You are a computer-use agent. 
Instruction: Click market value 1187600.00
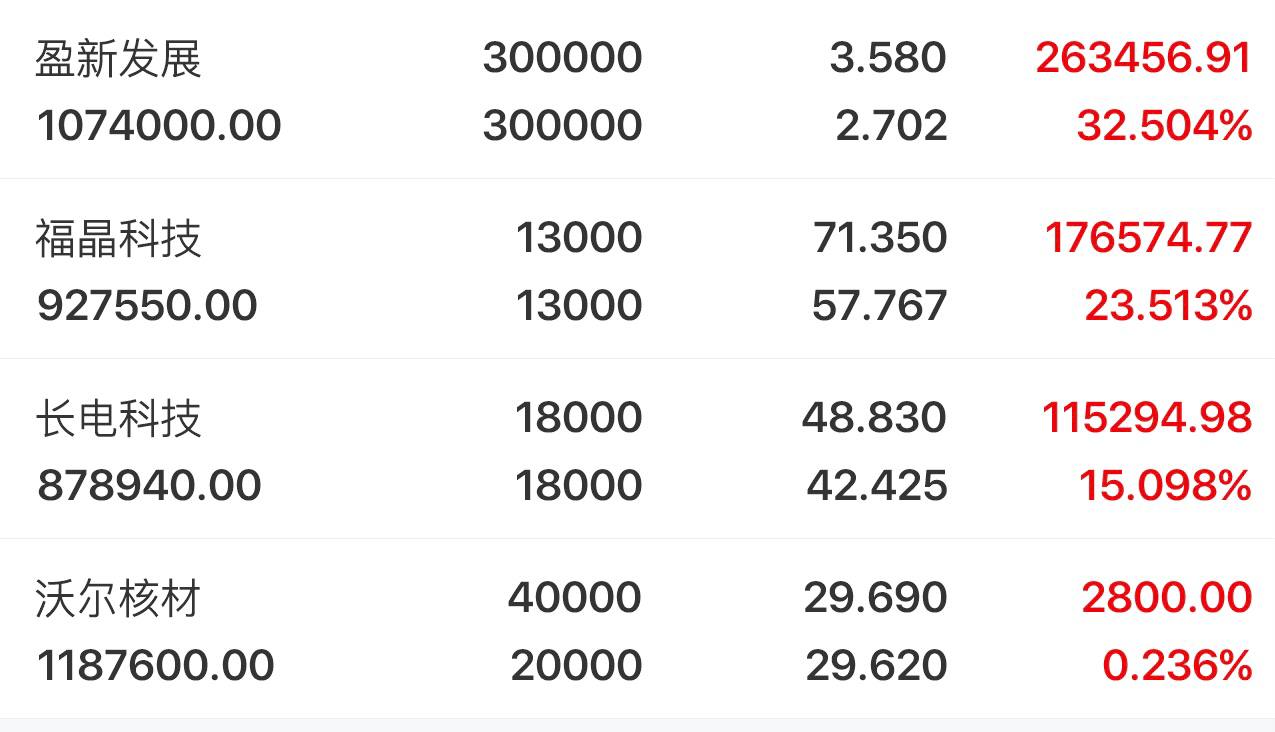[155, 666]
